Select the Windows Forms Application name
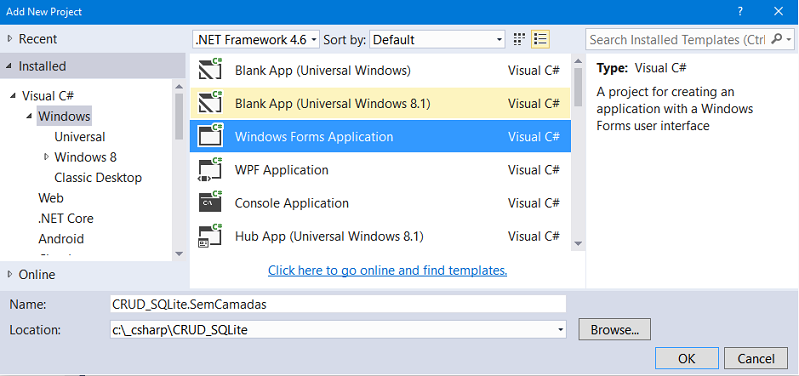 tap(314, 137)
